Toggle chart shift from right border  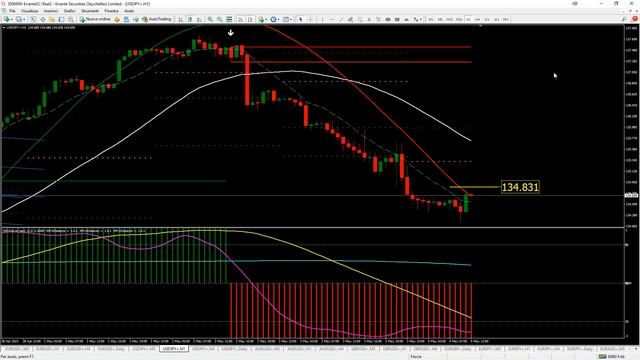click(250, 19)
